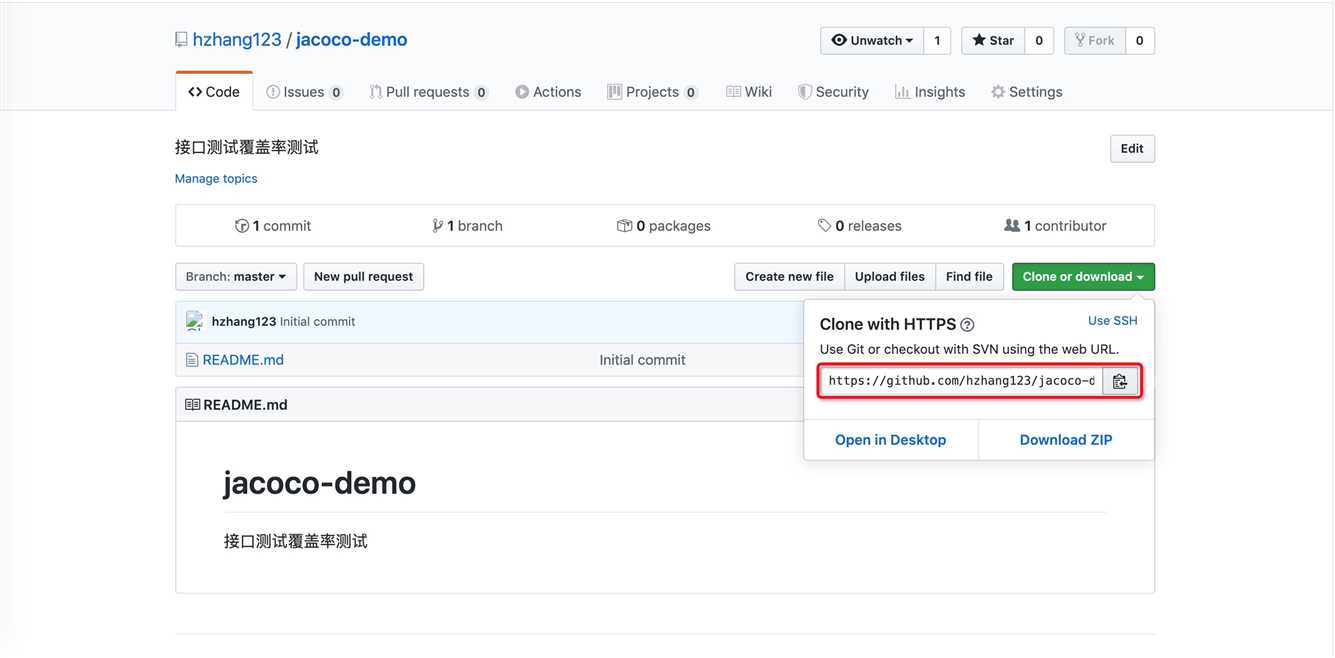Image resolution: width=1335 pixels, height=658 pixels.
Task: Go to the Actions tab
Action: tap(548, 92)
